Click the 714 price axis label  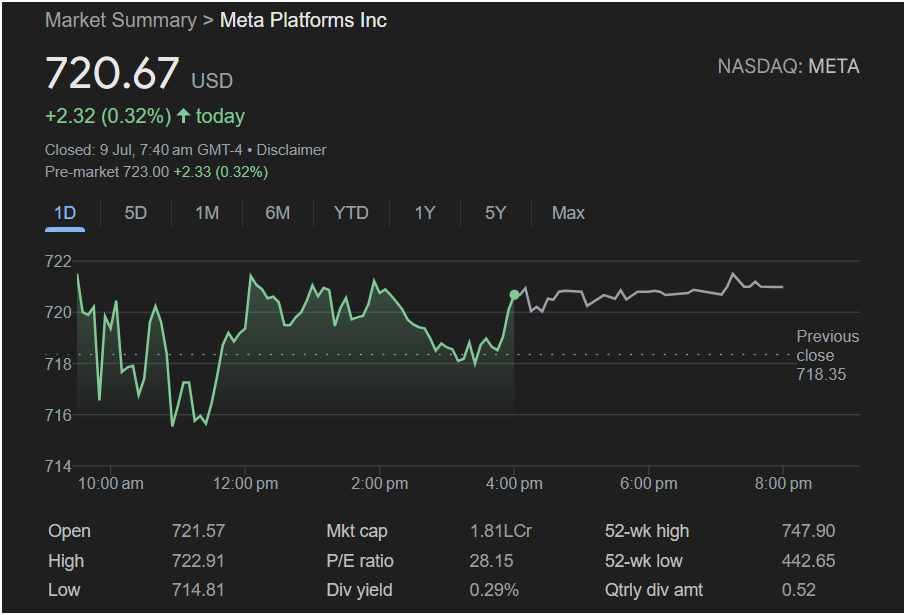click(x=58, y=466)
